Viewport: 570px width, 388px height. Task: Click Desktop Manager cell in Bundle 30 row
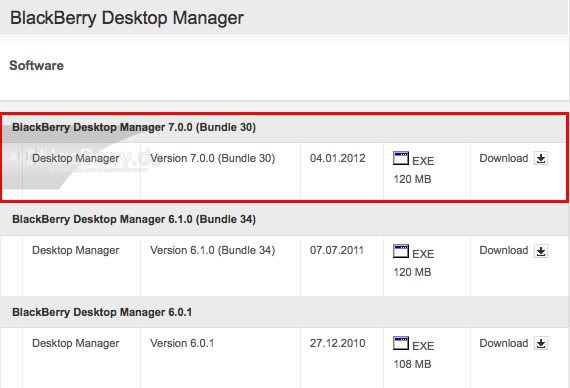(76, 159)
